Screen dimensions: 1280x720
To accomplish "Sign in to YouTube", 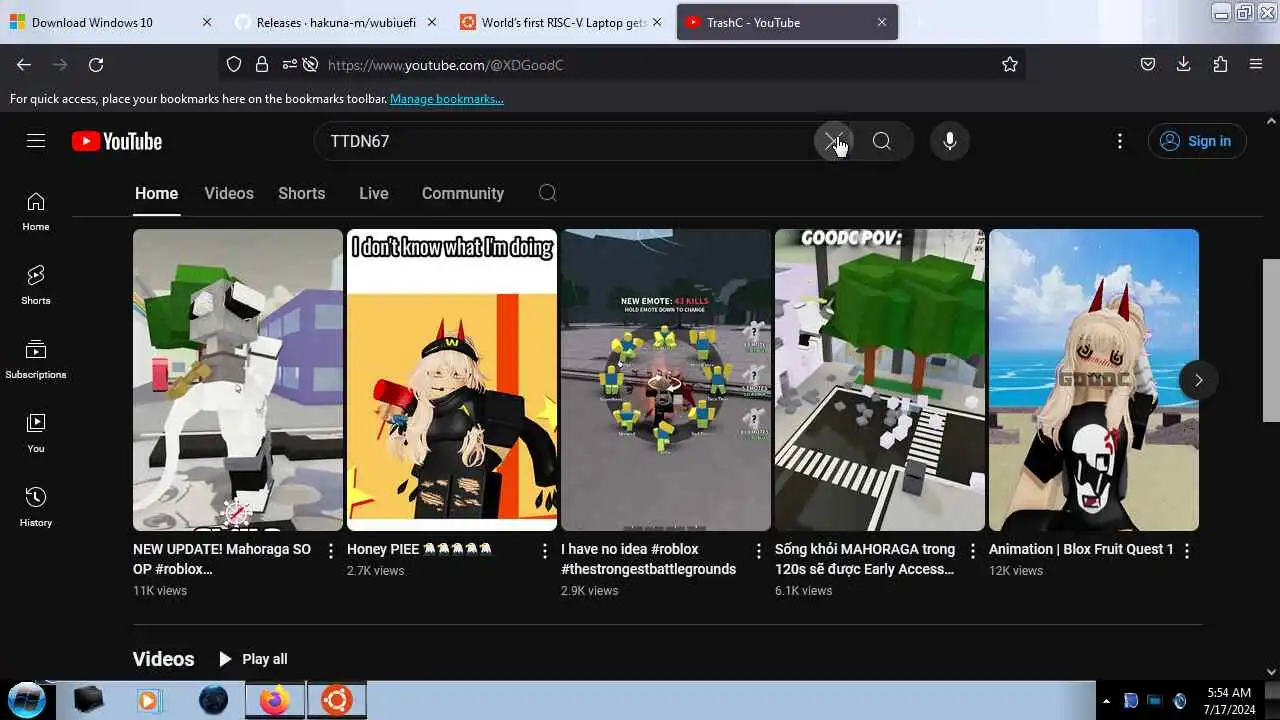I will click(1196, 141).
